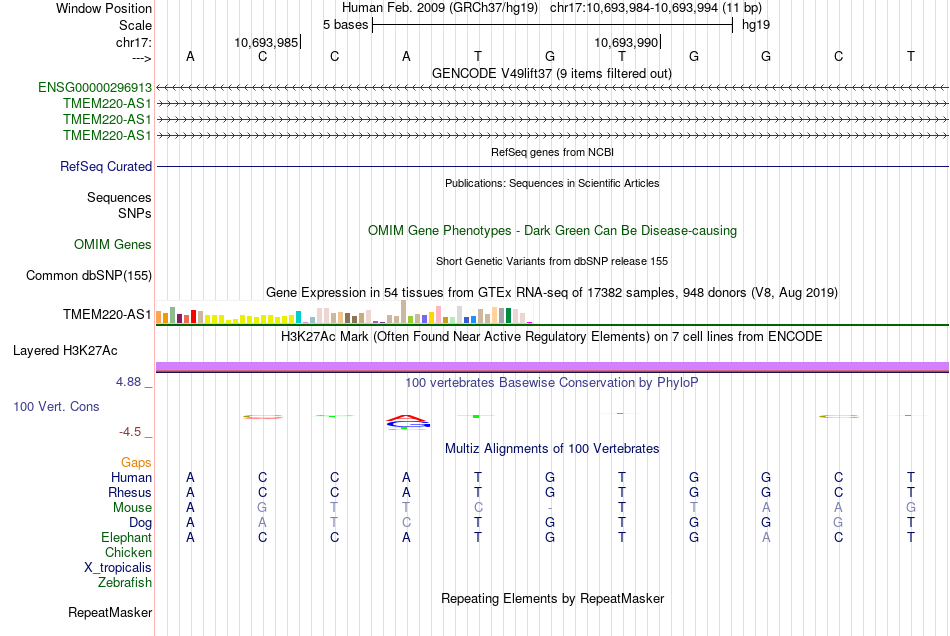Click the horizontal scale bar line
The height and width of the screenshot is (636, 950).
click(x=552, y=25)
